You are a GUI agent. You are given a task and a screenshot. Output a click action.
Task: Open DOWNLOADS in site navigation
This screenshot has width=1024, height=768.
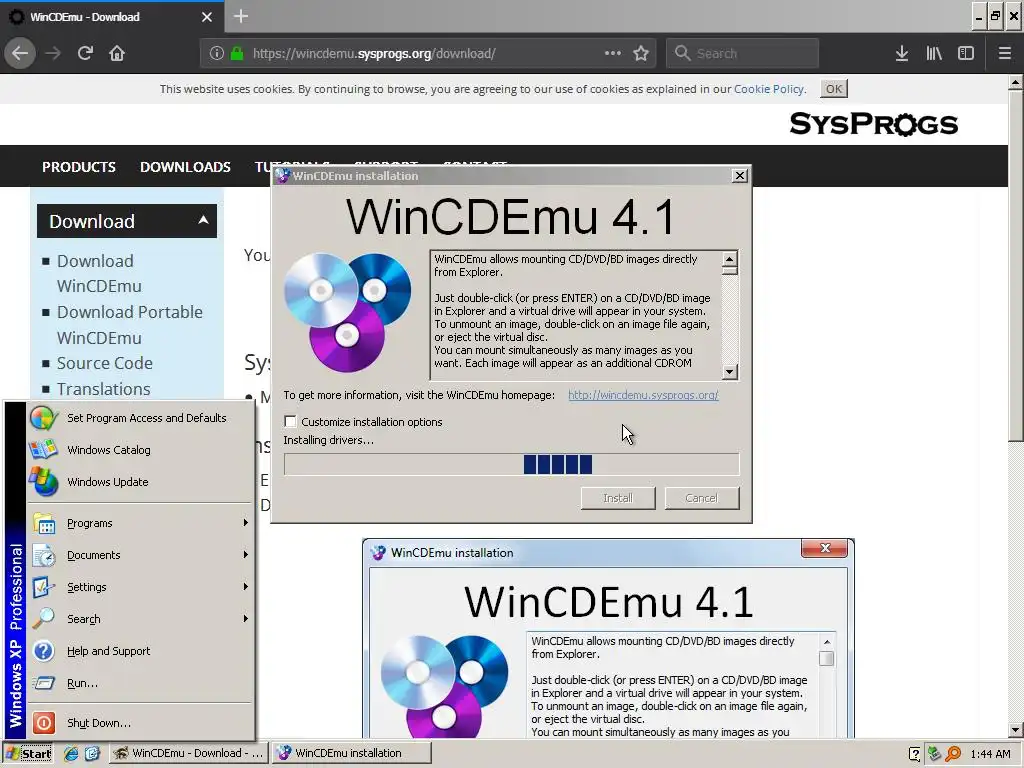point(185,167)
